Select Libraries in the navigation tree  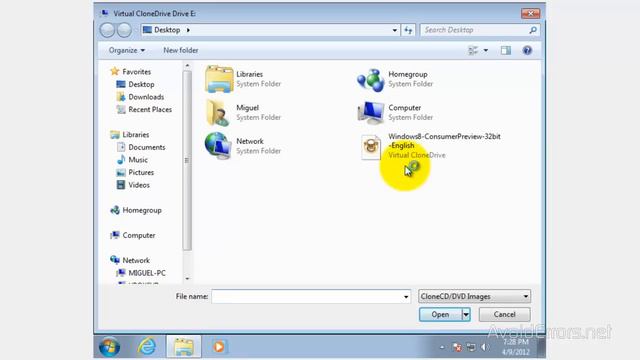(x=136, y=134)
